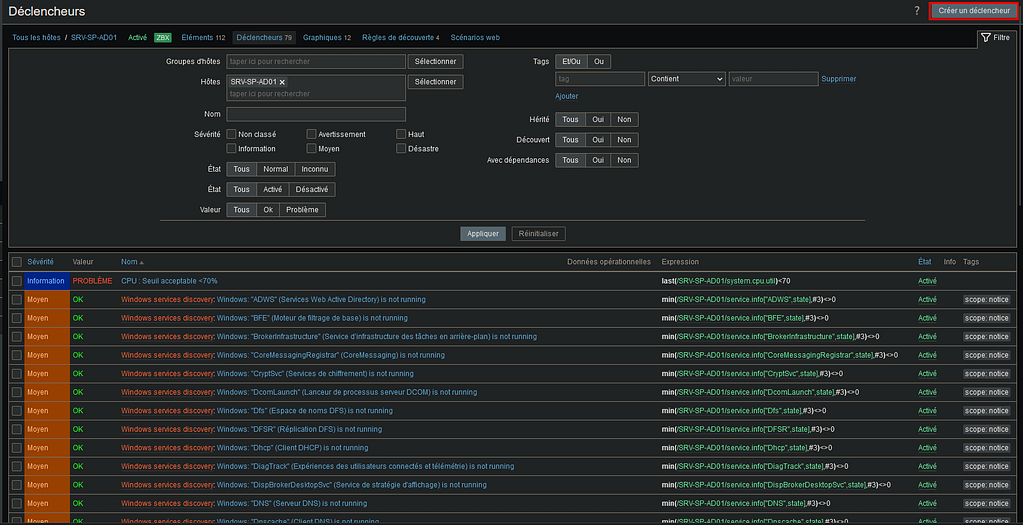This screenshot has width=1023, height=525.
Task: Click the Ajouter tag link
Action: (x=567, y=97)
